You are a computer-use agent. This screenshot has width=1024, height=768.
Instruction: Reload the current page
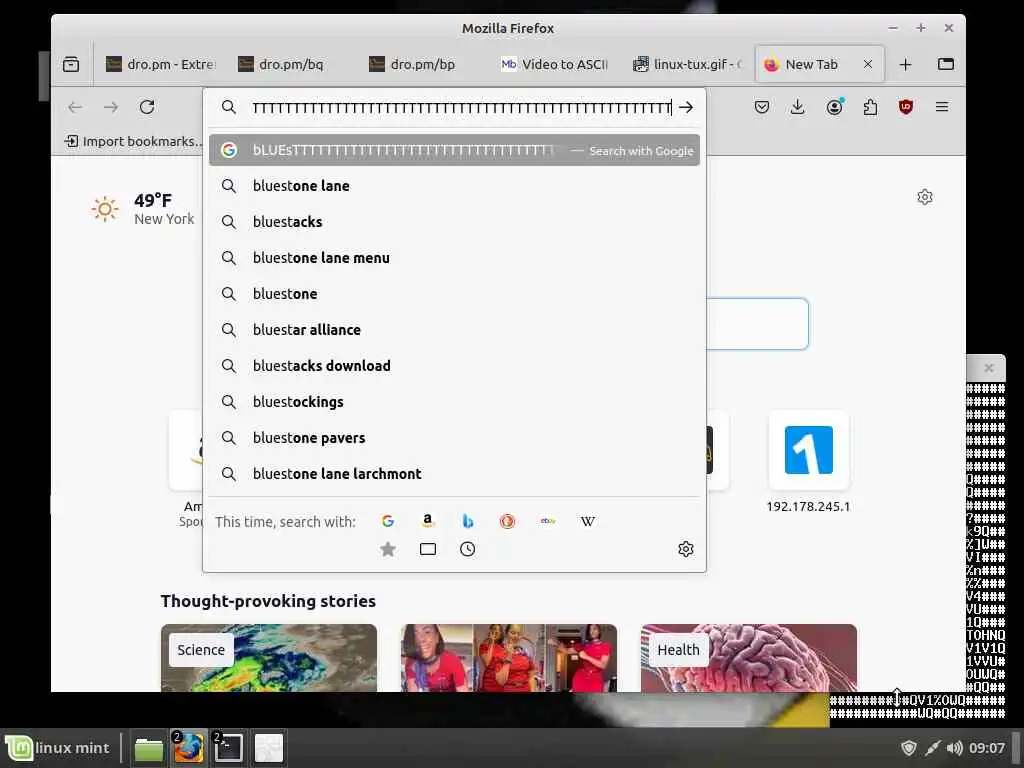[147, 107]
